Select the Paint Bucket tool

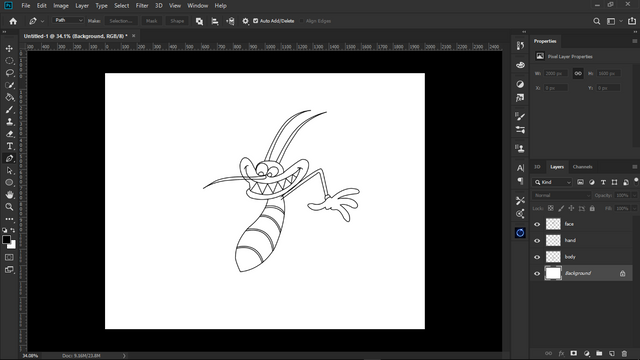coord(9,97)
